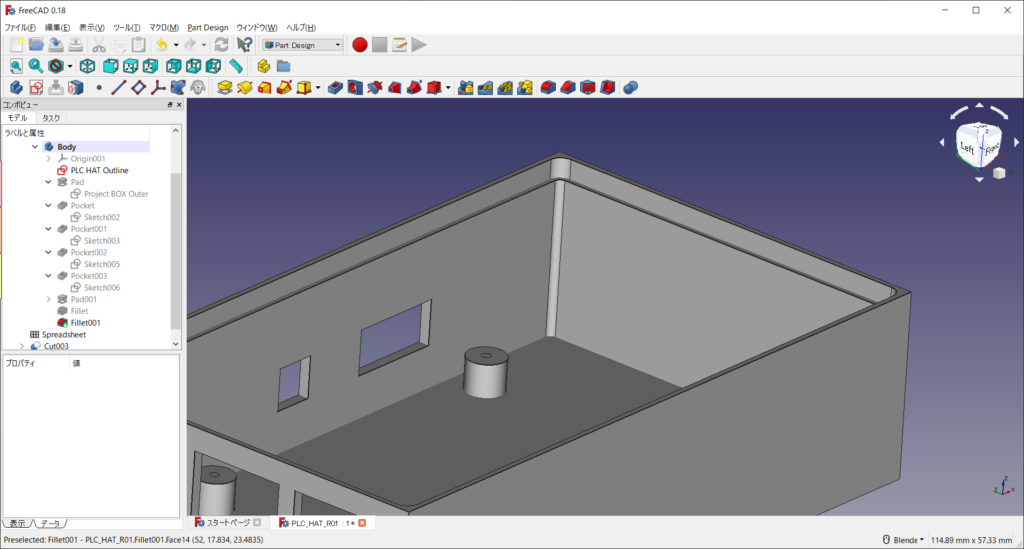Screen dimensions: 1024x549
Task: Switch to the タスク tab
Action: (x=50, y=118)
